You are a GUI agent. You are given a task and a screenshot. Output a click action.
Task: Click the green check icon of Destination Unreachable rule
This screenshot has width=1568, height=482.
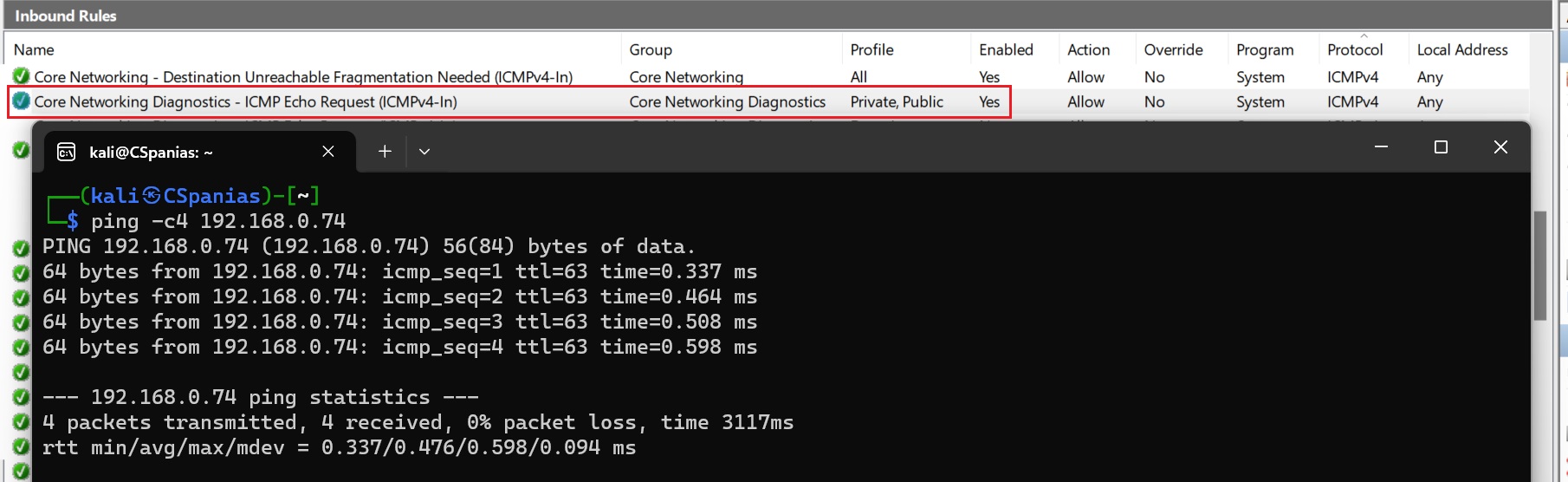tap(22, 76)
